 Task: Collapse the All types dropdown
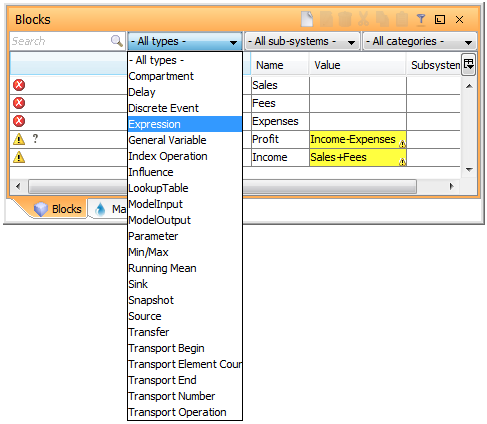184,41
